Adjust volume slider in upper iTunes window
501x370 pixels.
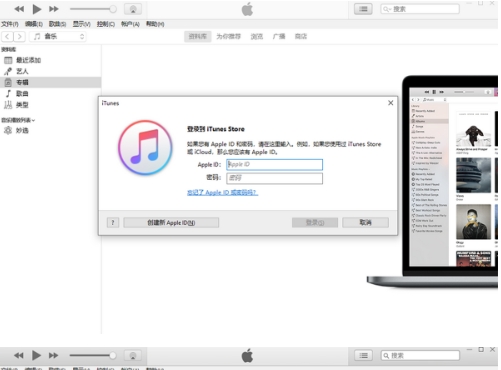(93, 9)
